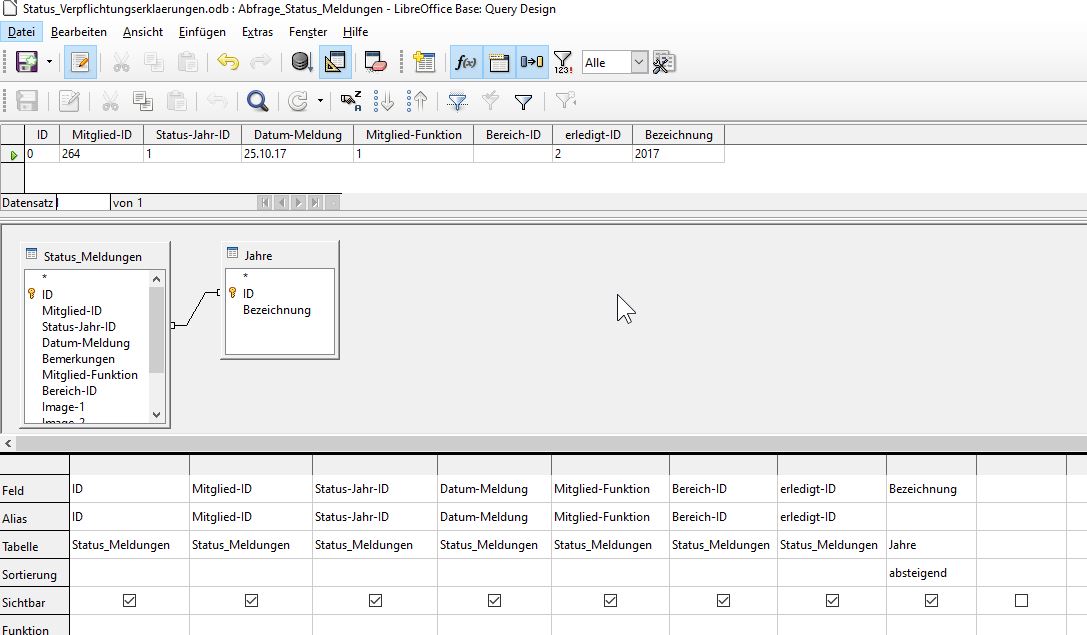Click the Save query icon
The image size is (1087, 635).
pos(27,62)
